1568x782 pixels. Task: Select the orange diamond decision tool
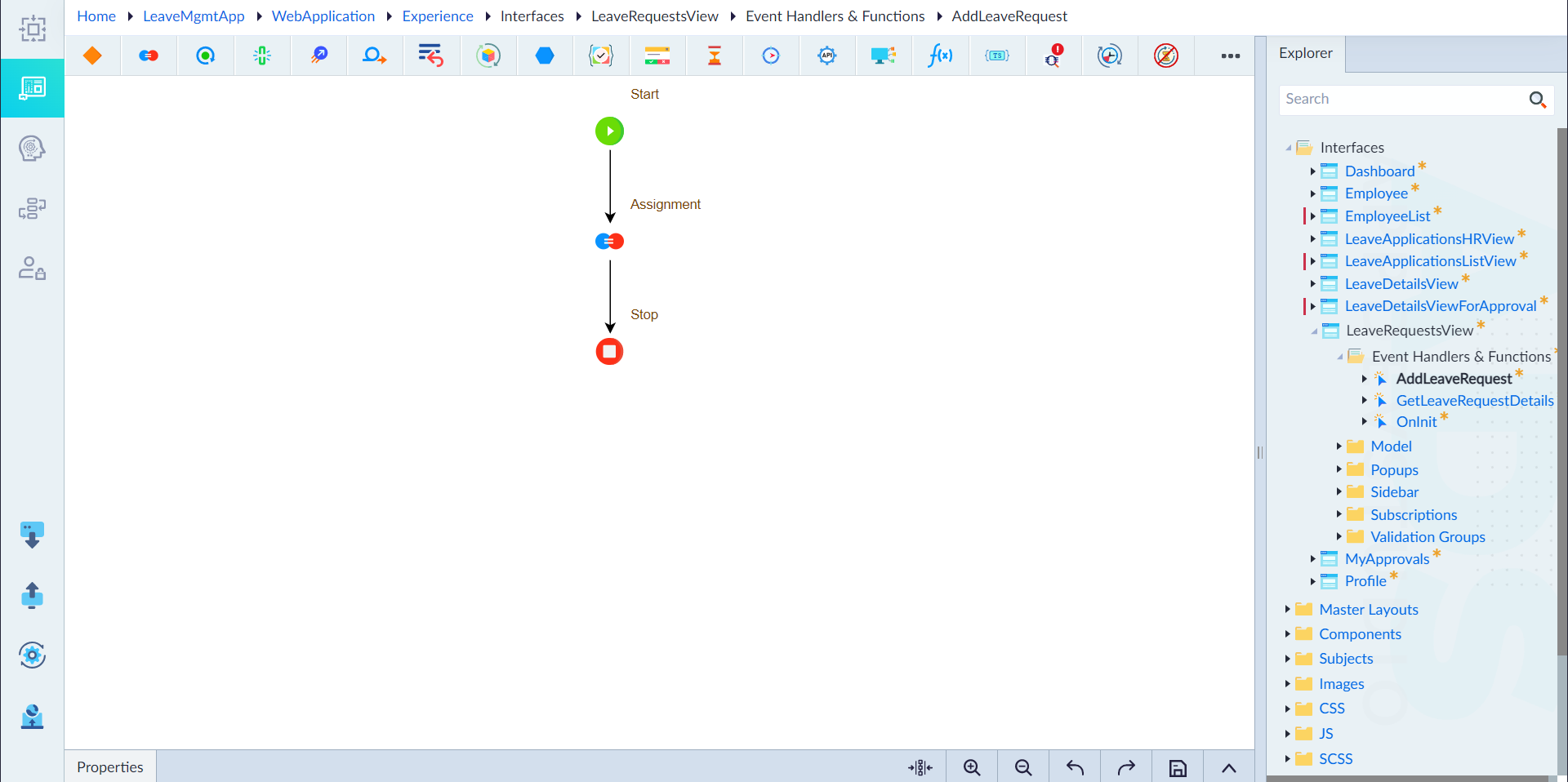[x=92, y=56]
